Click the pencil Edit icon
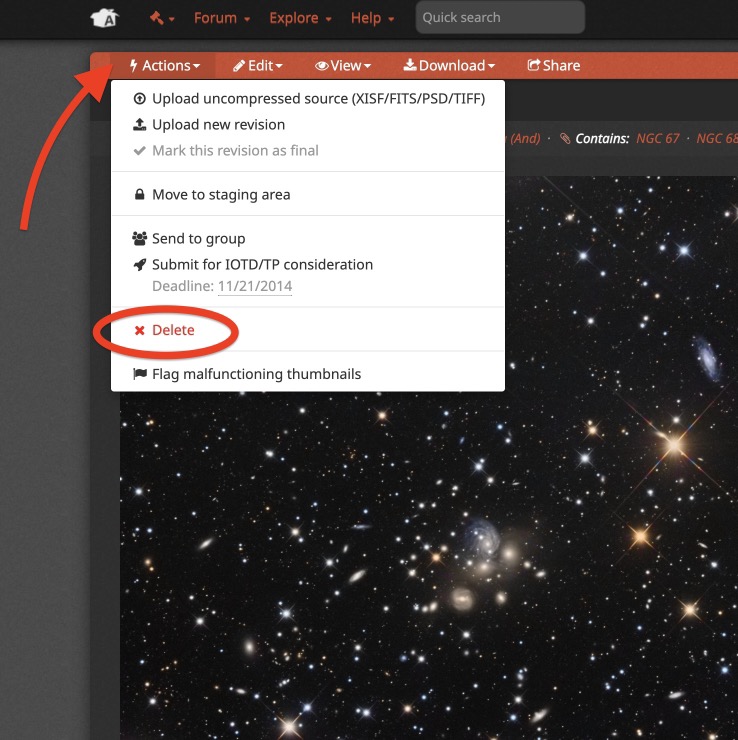Image resolution: width=738 pixels, height=740 pixels. click(x=239, y=66)
